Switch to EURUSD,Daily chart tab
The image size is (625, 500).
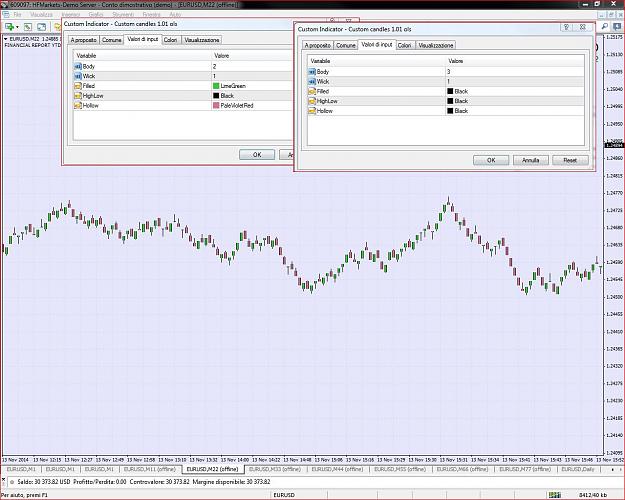[578, 469]
